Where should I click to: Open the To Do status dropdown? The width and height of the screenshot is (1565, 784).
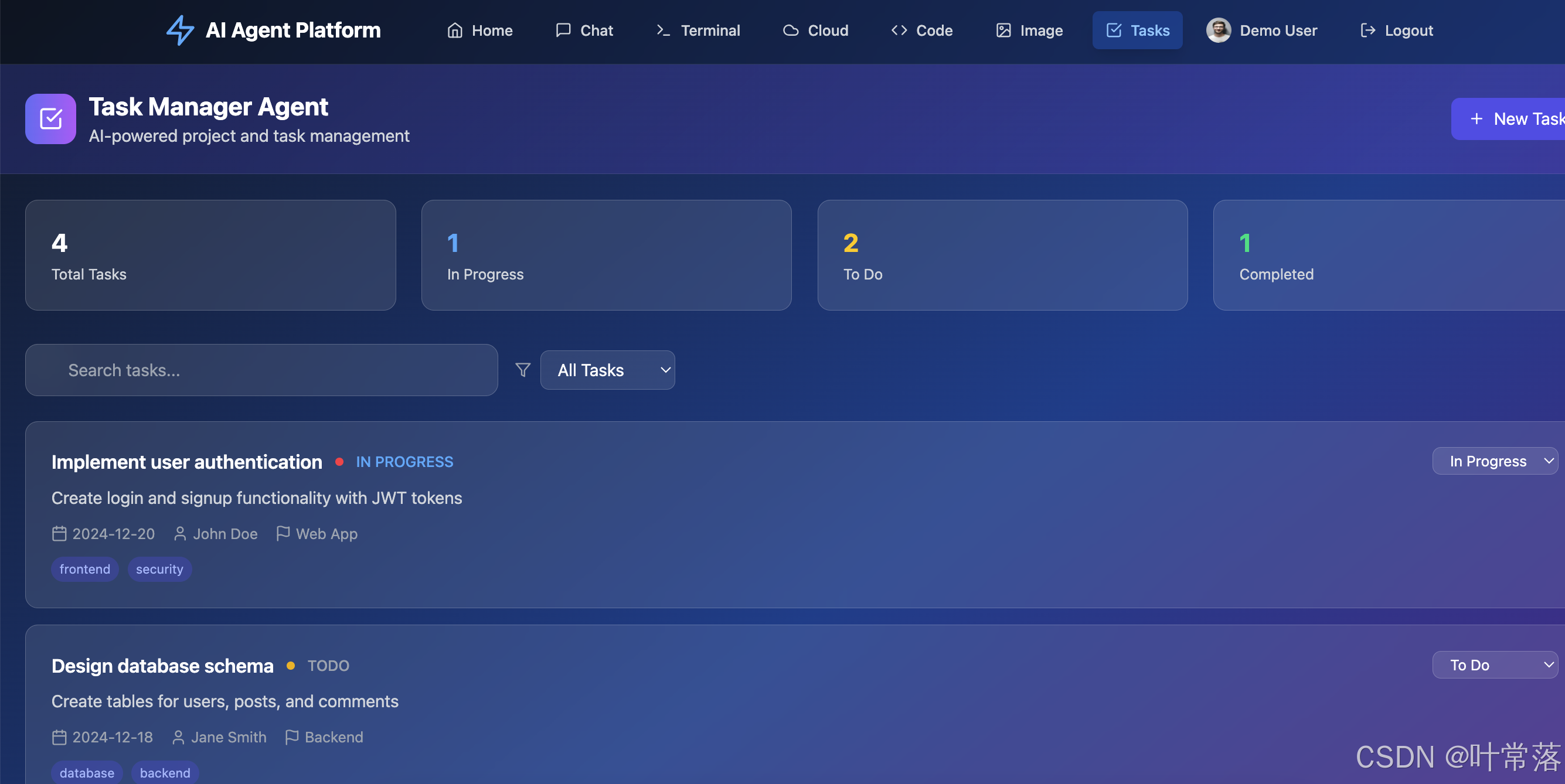[x=1495, y=665]
